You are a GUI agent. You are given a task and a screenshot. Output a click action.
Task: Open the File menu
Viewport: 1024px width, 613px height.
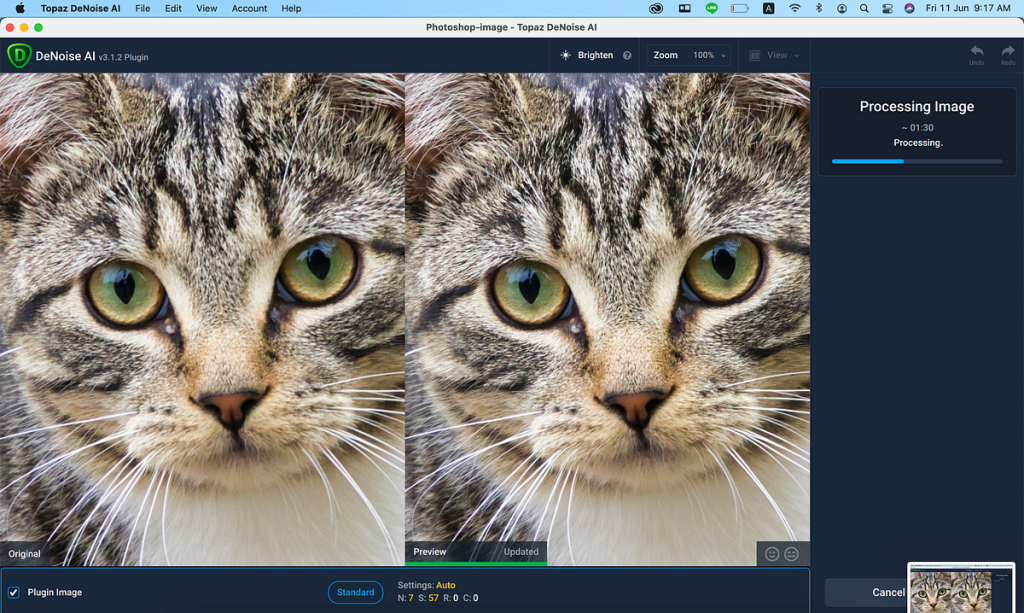(x=142, y=8)
